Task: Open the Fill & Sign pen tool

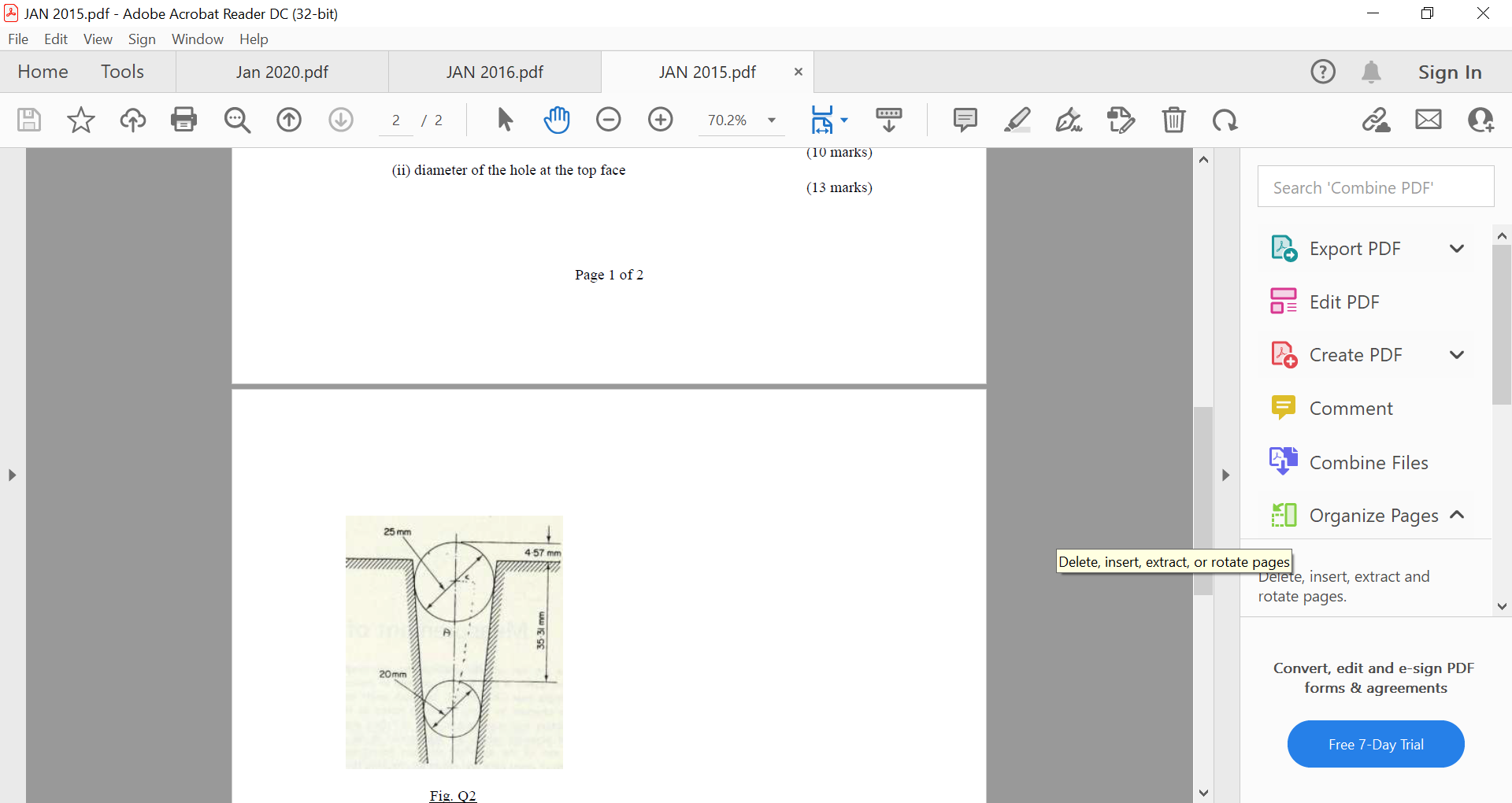Action: coord(1069,120)
